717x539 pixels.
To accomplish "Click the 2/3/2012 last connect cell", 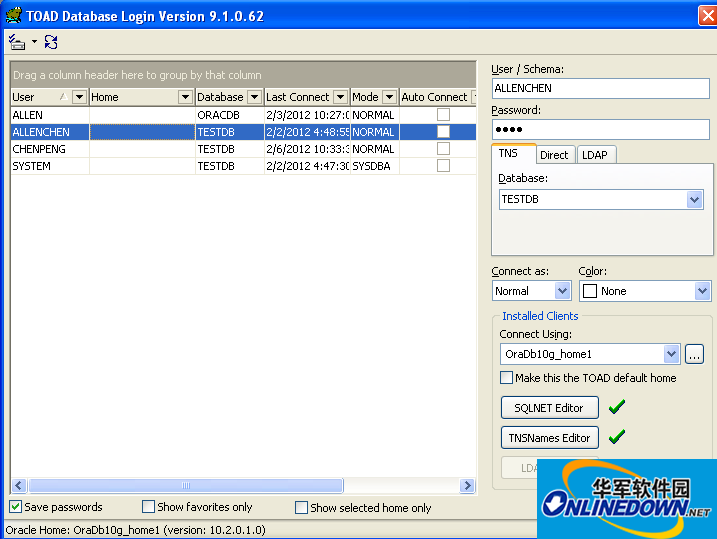I will tap(307, 115).
